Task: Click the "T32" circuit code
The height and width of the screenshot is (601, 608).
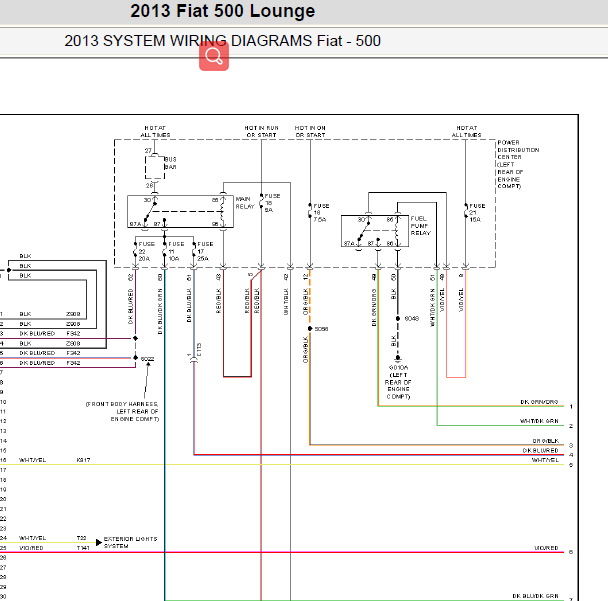Action: (x=81, y=538)
